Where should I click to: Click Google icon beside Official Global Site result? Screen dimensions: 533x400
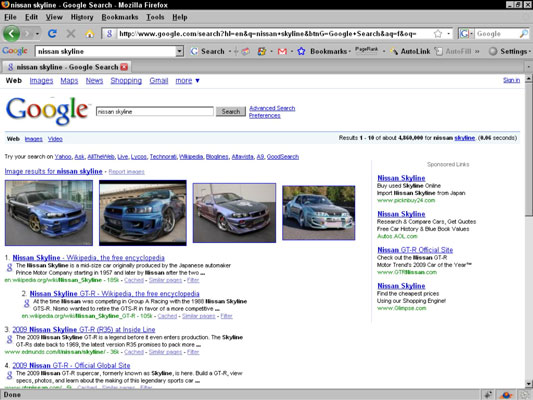click(x=10, y=376)
